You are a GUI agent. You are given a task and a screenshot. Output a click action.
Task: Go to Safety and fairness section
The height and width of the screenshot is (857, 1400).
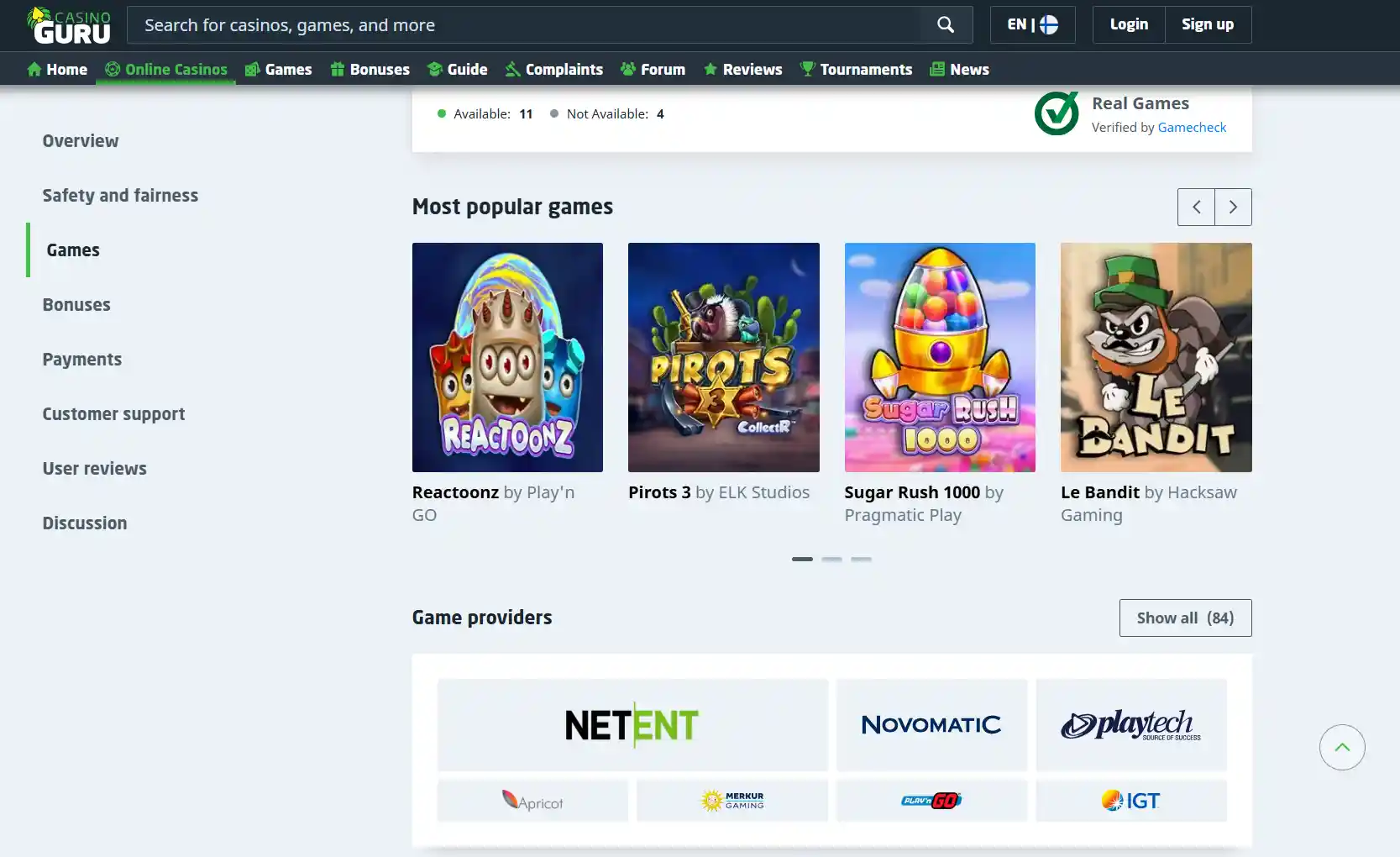[x=120, y=196]
